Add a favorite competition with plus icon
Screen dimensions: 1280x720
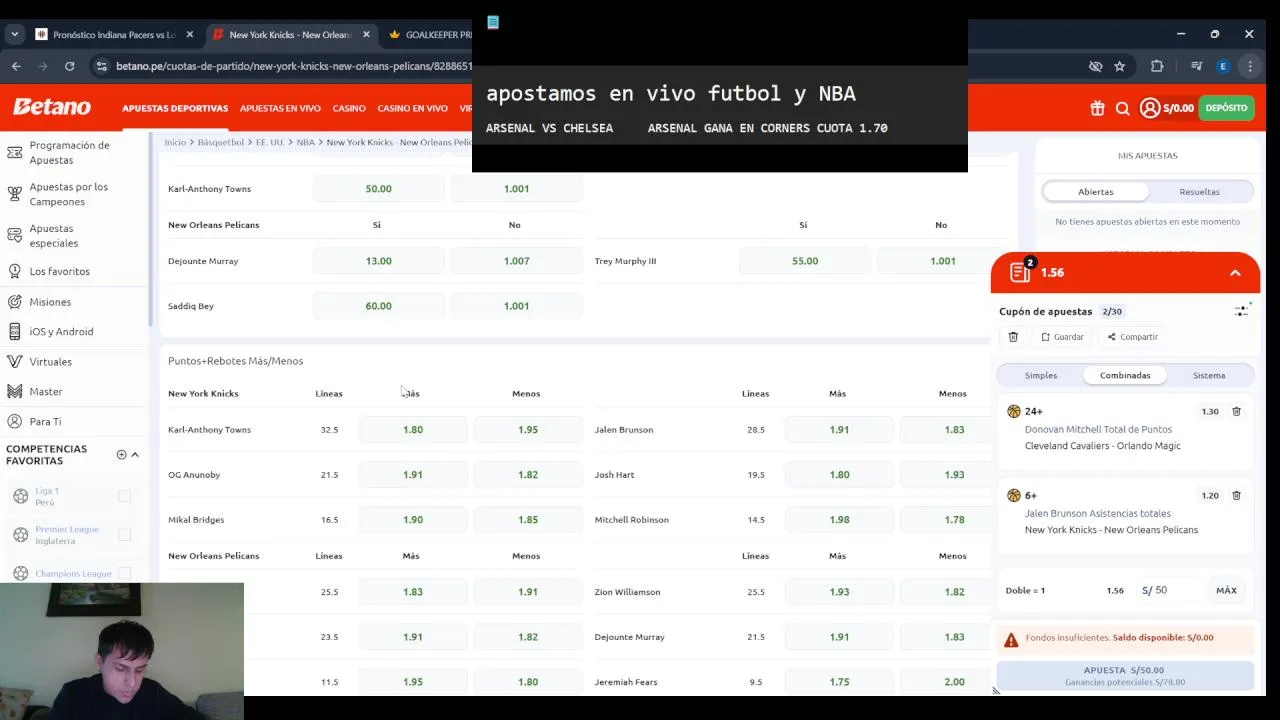pyautogui.click(x=121, y=455)
